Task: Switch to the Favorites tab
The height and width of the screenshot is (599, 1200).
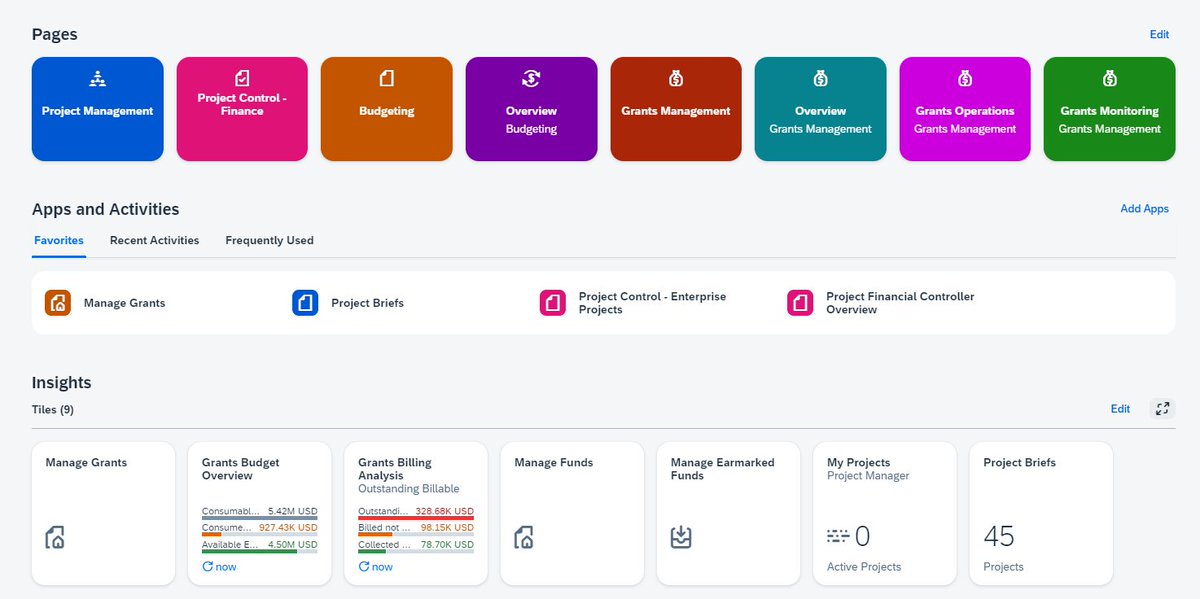Action: tap(59, 240)
